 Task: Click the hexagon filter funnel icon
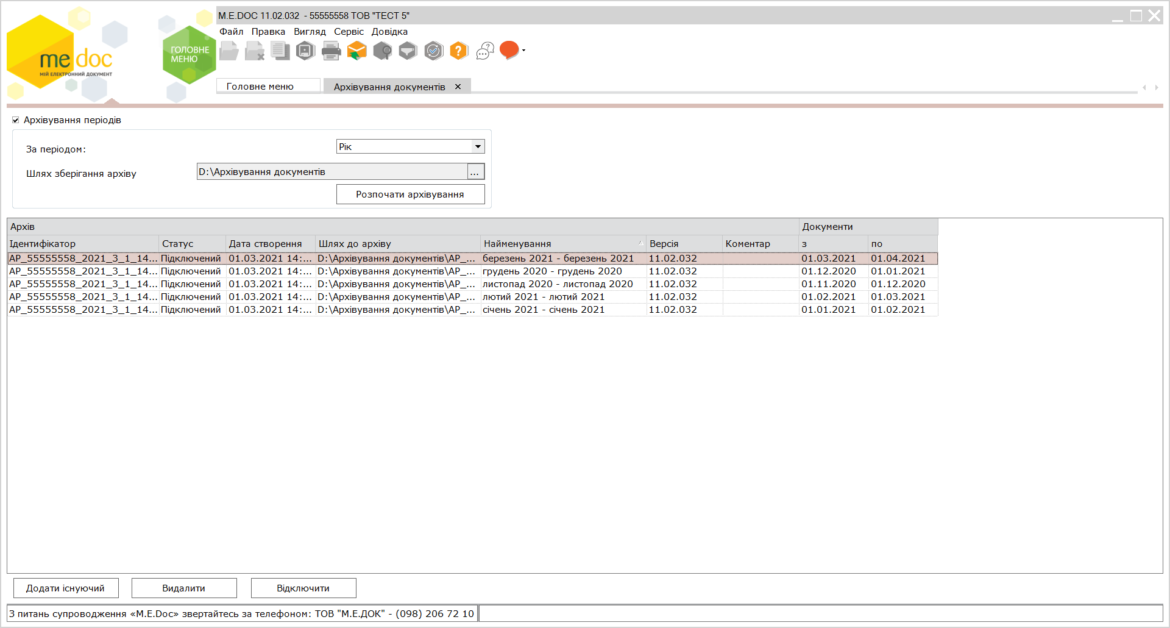pyautogui.click(x=407, y=51)
